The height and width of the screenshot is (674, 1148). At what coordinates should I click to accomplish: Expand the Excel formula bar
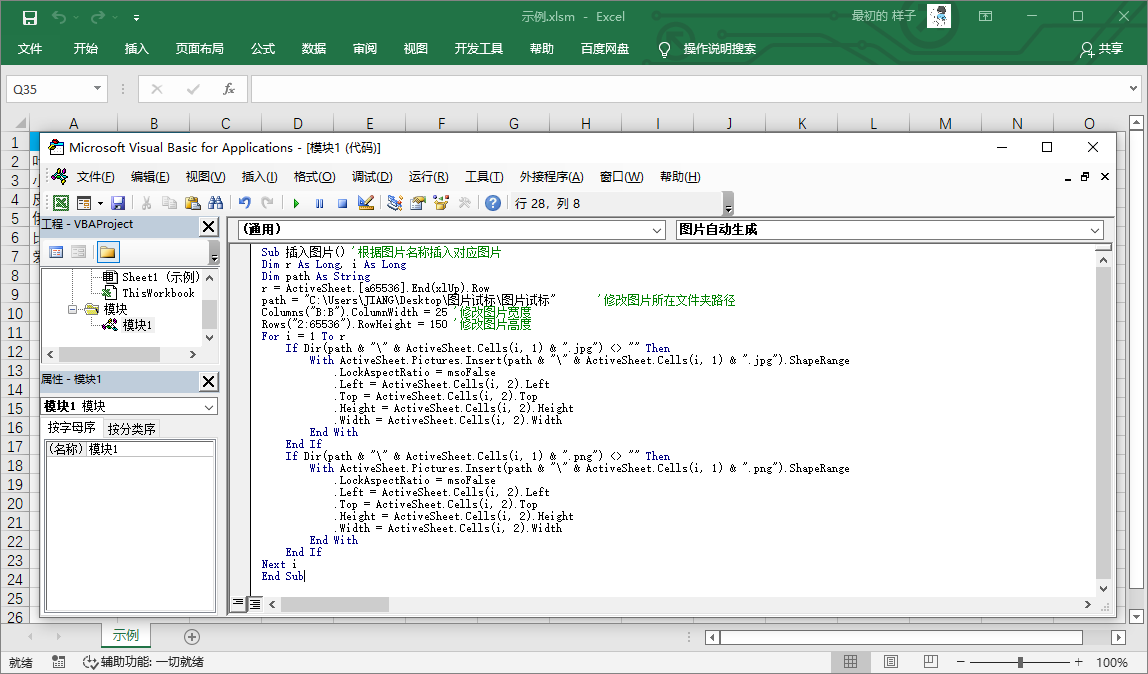(x=1133, y=89)
